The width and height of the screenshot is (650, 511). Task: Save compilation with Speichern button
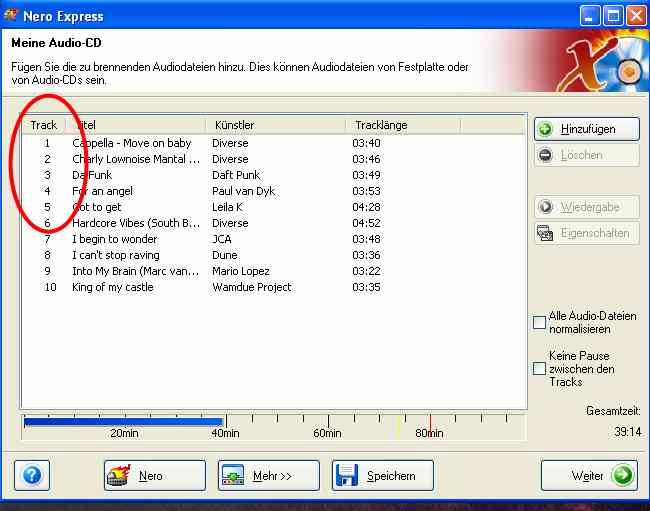tap(383, 475)
